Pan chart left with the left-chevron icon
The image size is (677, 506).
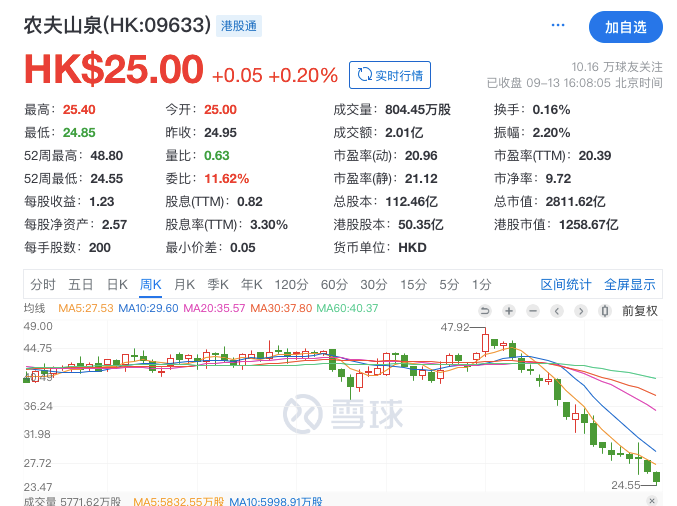(557, 311)
